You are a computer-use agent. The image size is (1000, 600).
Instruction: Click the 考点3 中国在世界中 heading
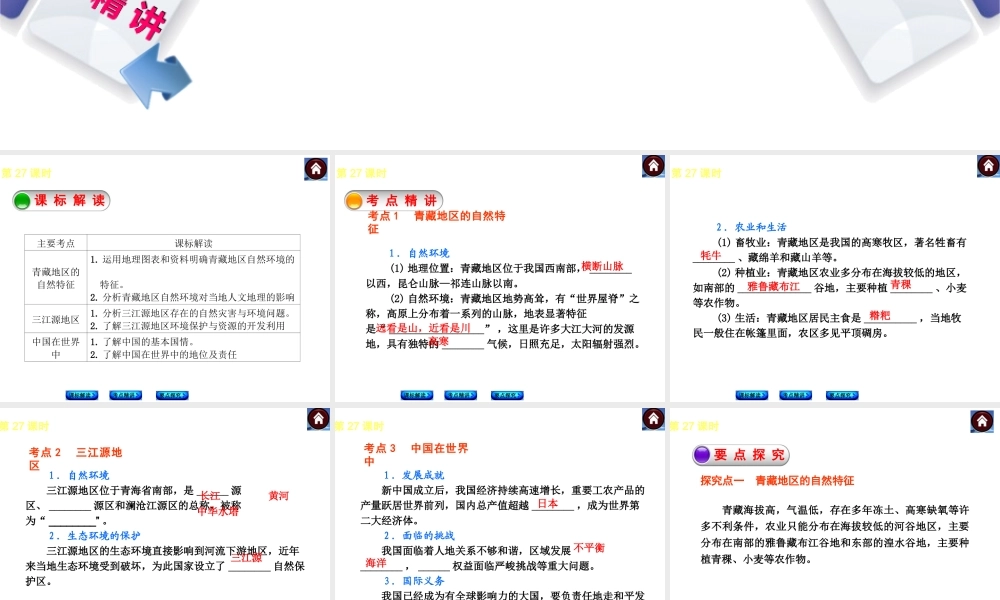416,454
